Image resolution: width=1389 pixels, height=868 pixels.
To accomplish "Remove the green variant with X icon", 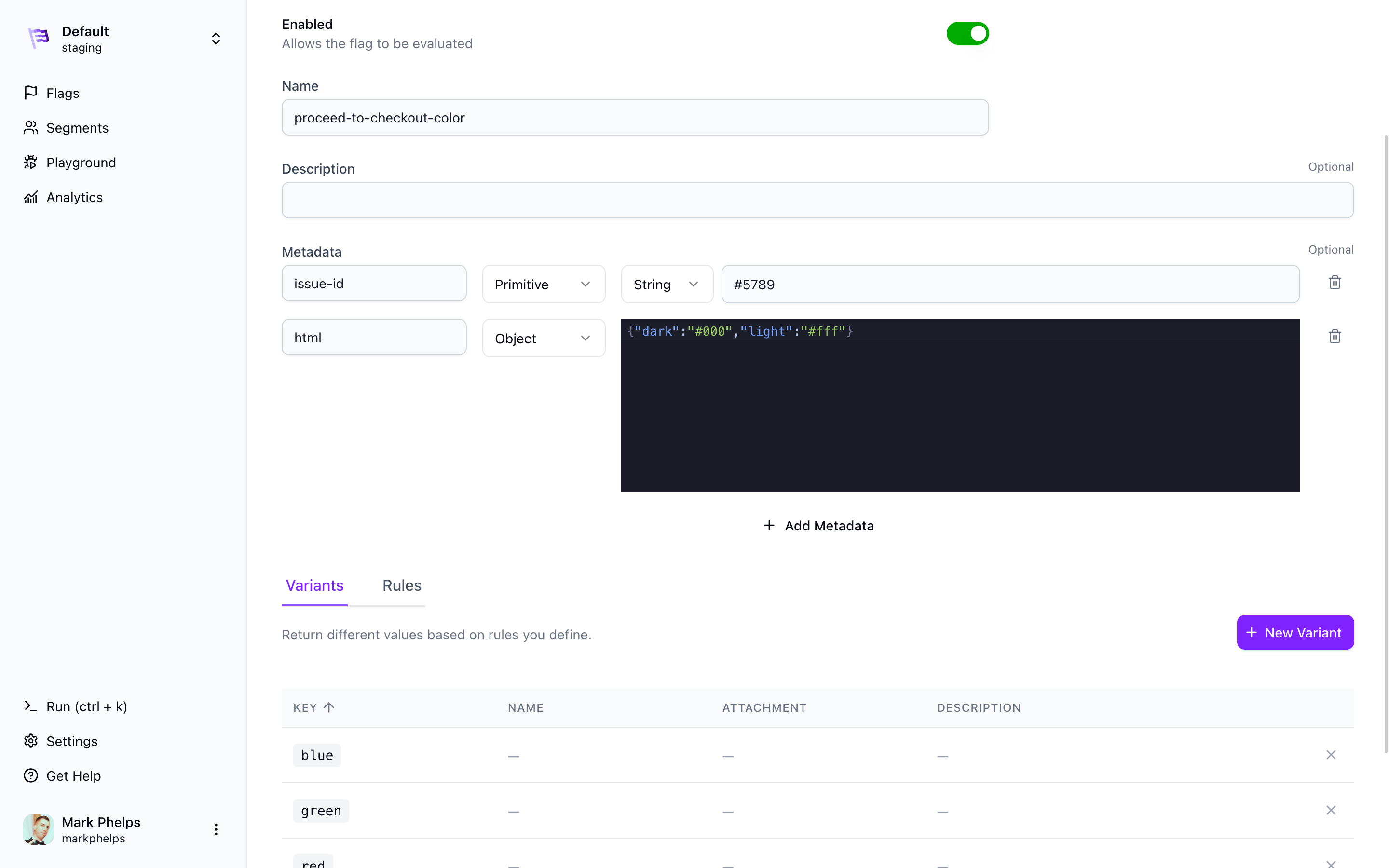I will [1331, 810].
